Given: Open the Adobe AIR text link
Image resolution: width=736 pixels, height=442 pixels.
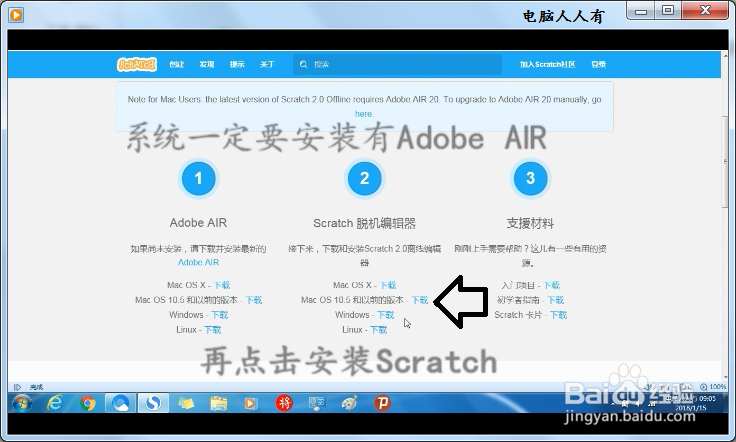Looking at the screenshot, I should click(198, 262).
